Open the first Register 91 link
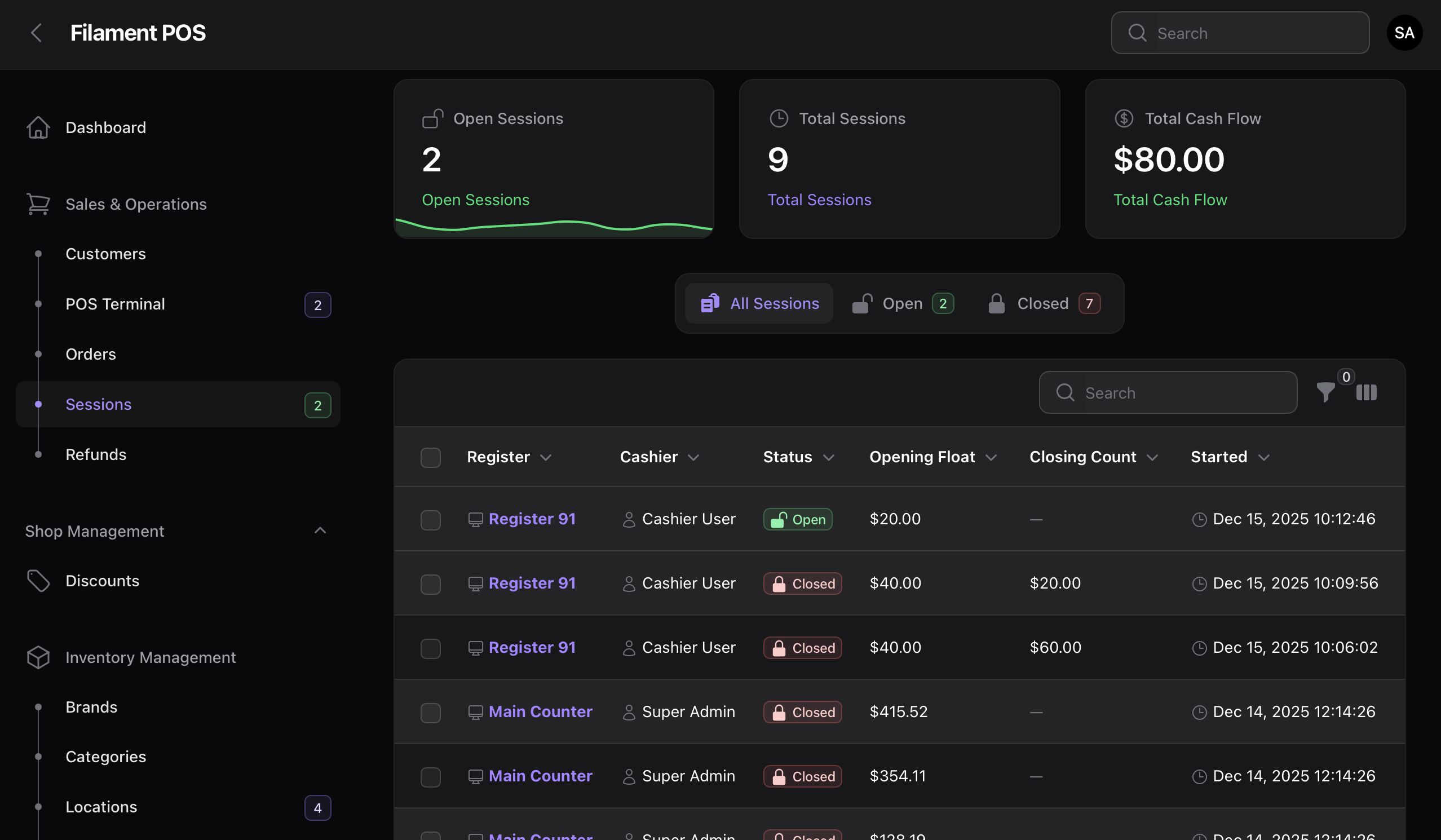1441x840 pixels. pyautogui.click(x=531, y=519)
